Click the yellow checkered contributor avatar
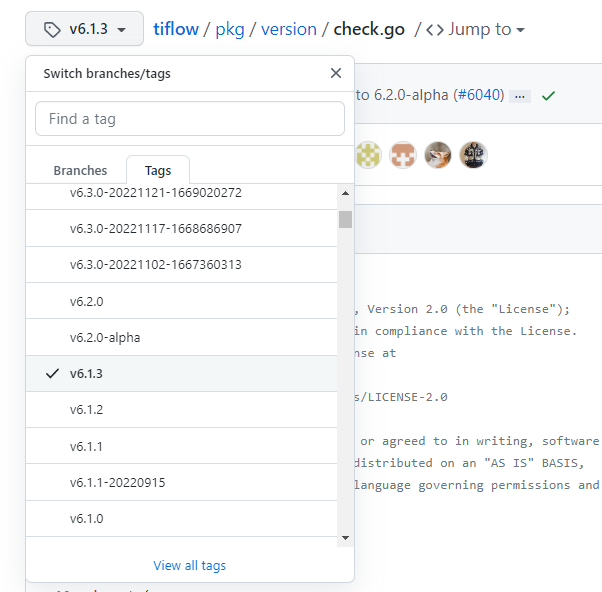 (369, 155)
